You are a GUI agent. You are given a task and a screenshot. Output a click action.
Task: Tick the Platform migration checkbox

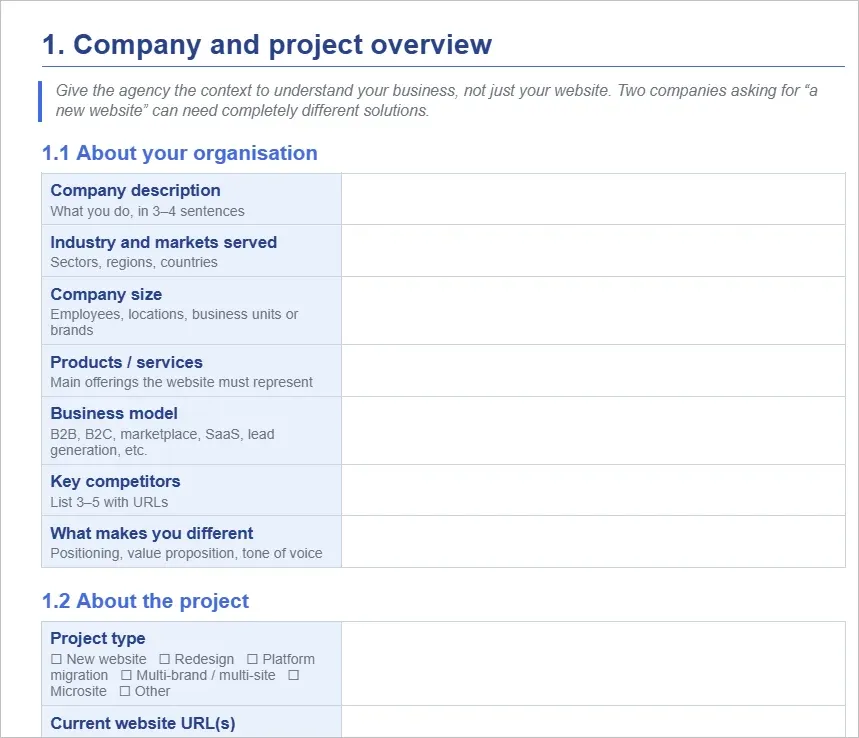click(252, 659)
